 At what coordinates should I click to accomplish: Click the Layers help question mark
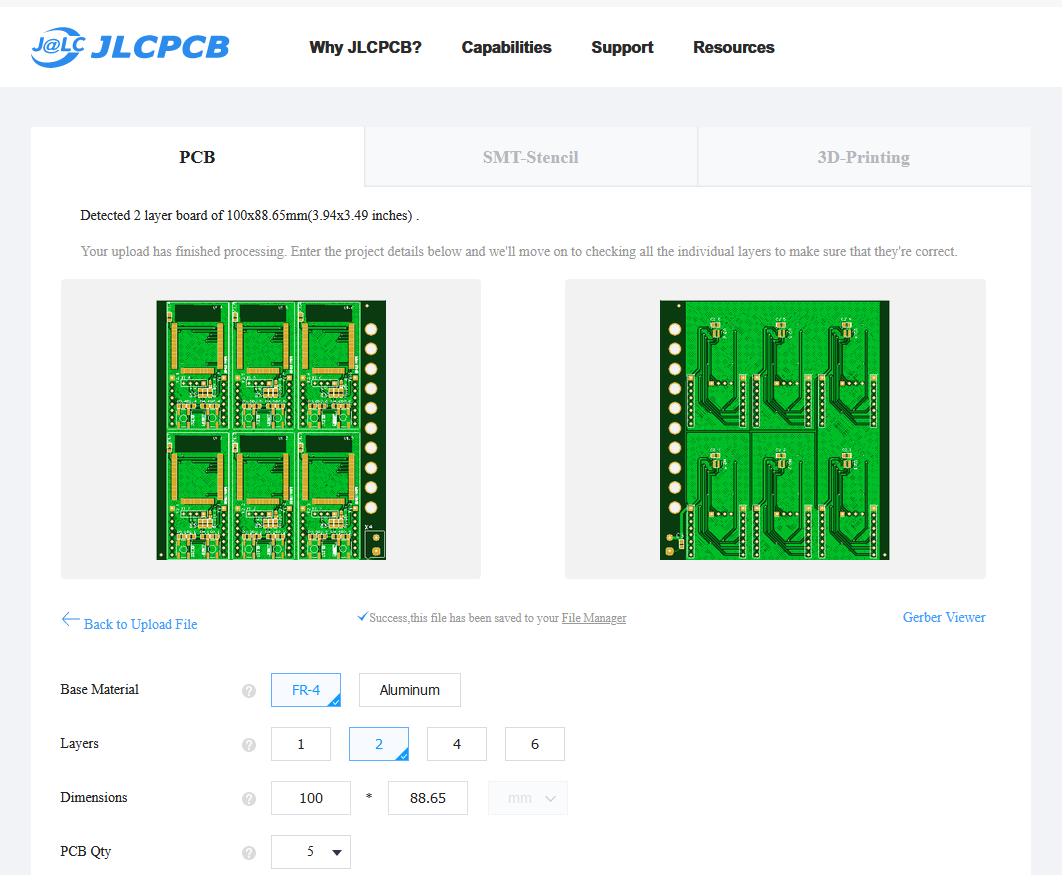coord(248,744)
